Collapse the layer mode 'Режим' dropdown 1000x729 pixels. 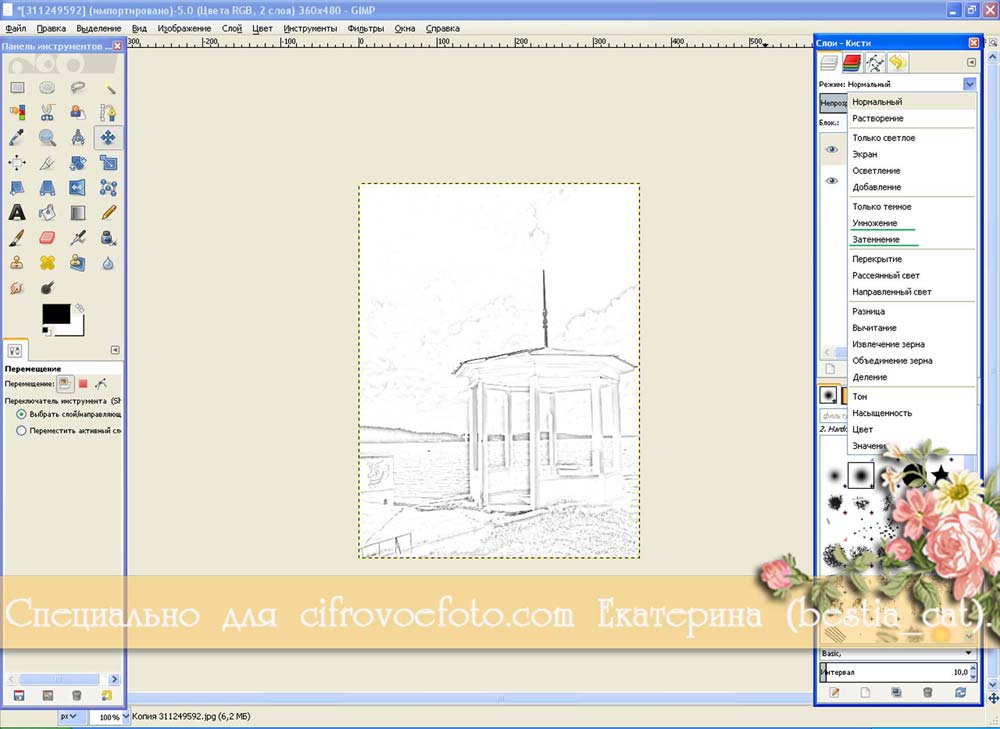(x=969, y=85)
